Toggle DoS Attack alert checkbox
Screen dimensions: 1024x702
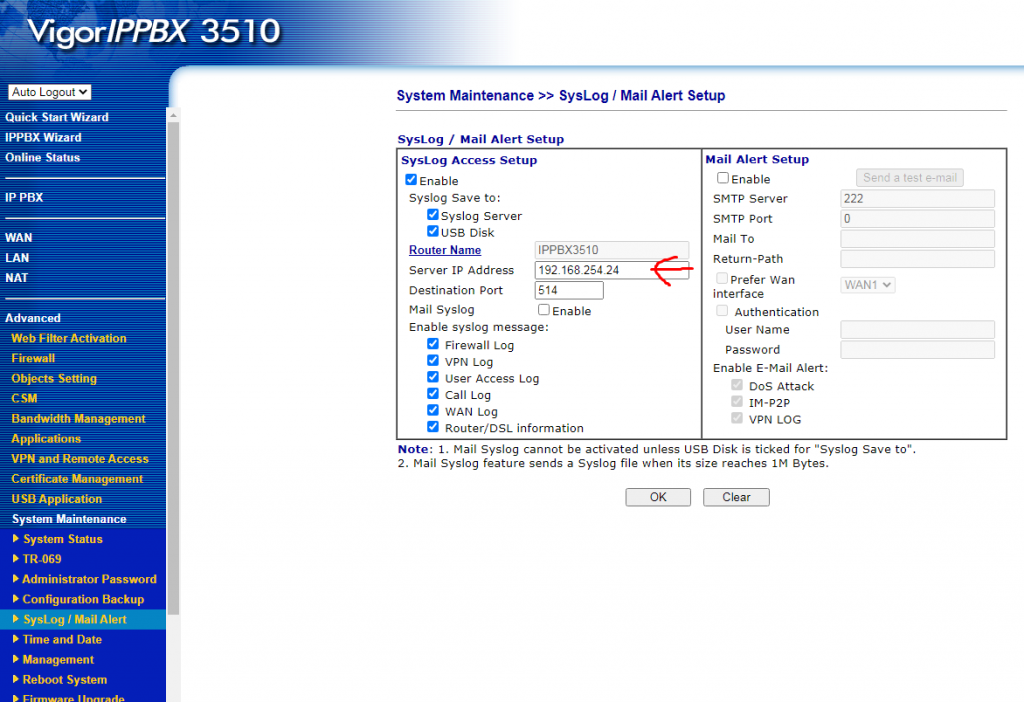(737, 385)
